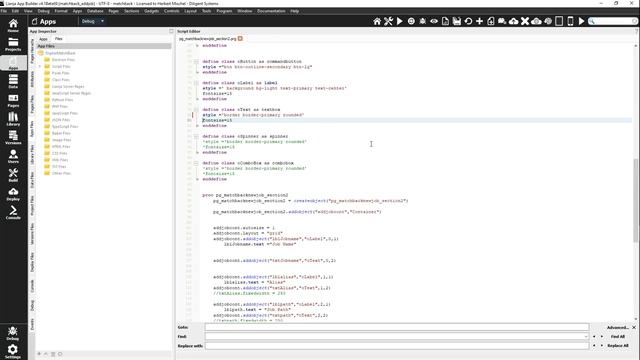Click the rightmost play icon by the search box
The height and width of the screenshot is (360, 640).
pos(582,21)
